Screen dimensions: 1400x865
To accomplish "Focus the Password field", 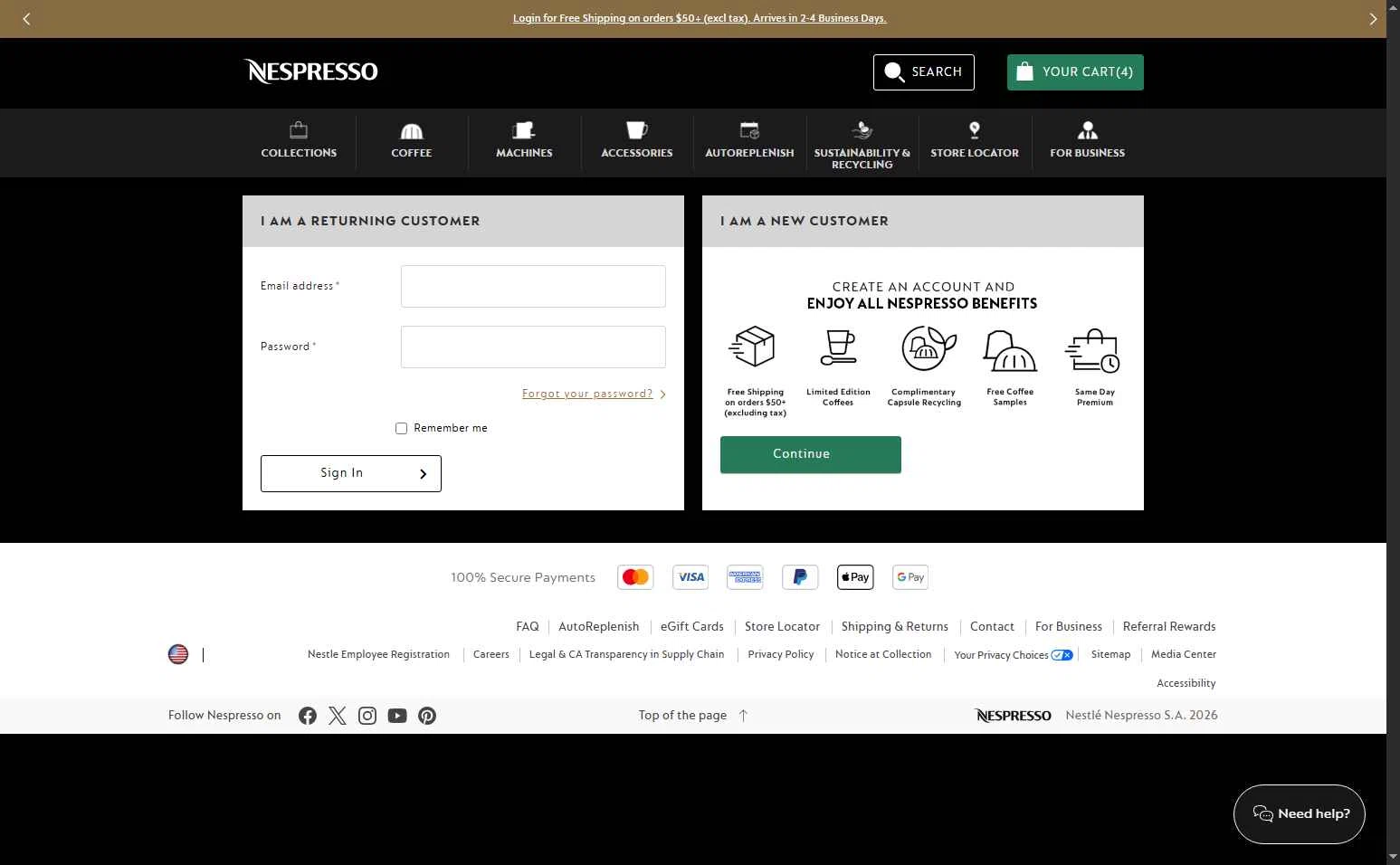I will pos(533,347).
